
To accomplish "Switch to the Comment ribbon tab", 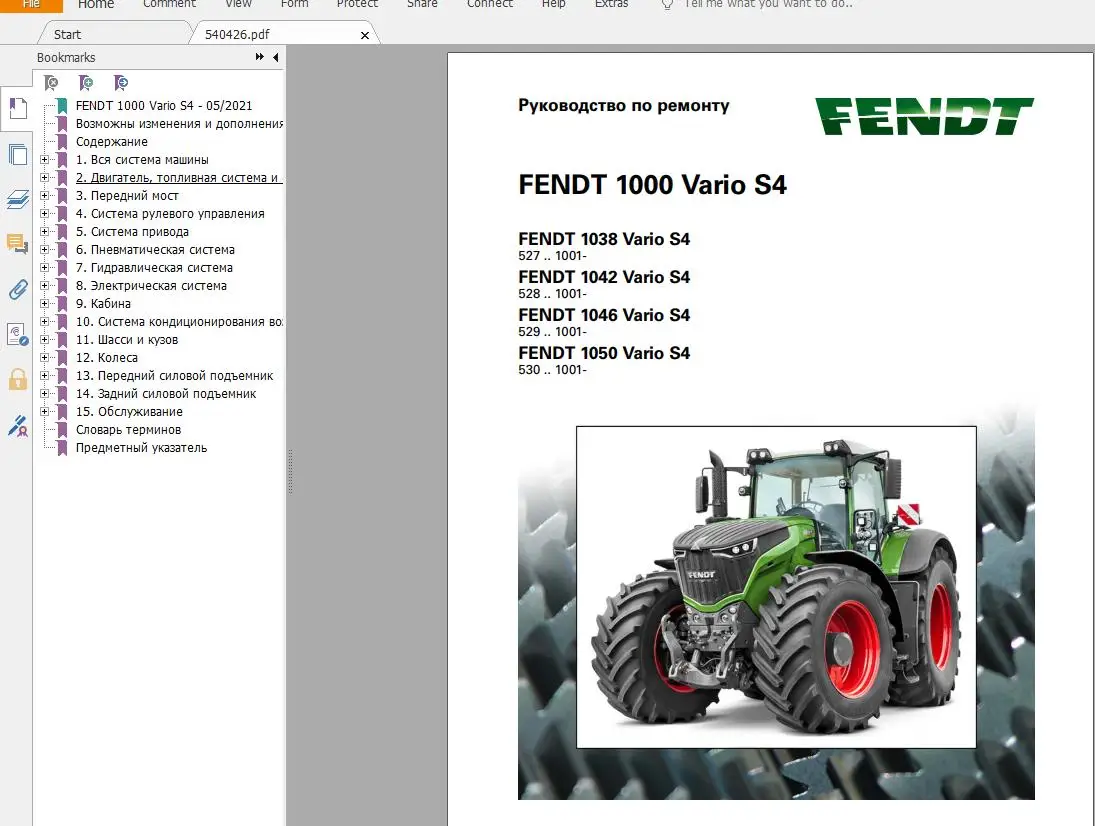I will click(x=169, y=5).
